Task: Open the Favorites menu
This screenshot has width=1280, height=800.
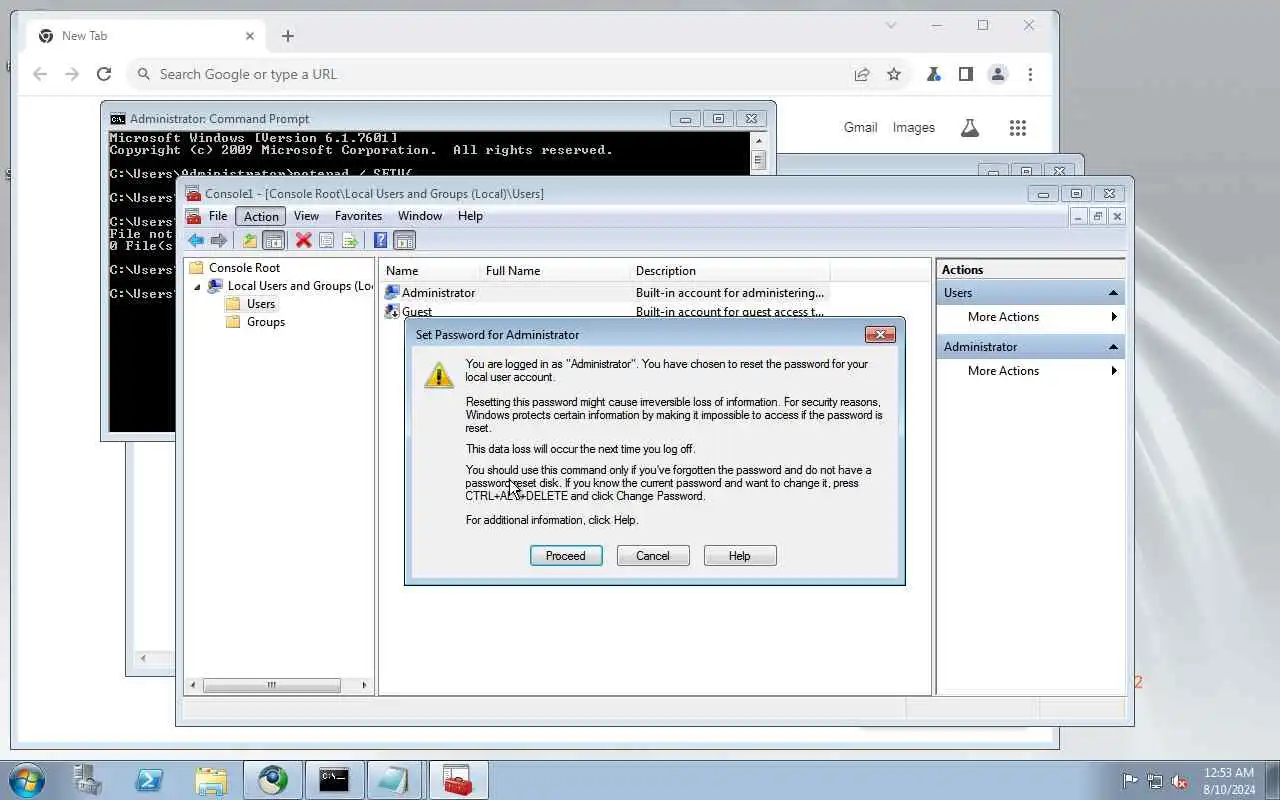Action: [x=358, y=216]
